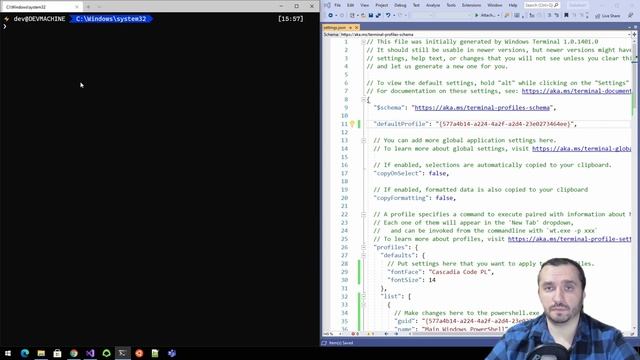Switch to Windows Terminal taskbar icon
Viewport: 640px width, 360px height.
[x=122, y=353]
